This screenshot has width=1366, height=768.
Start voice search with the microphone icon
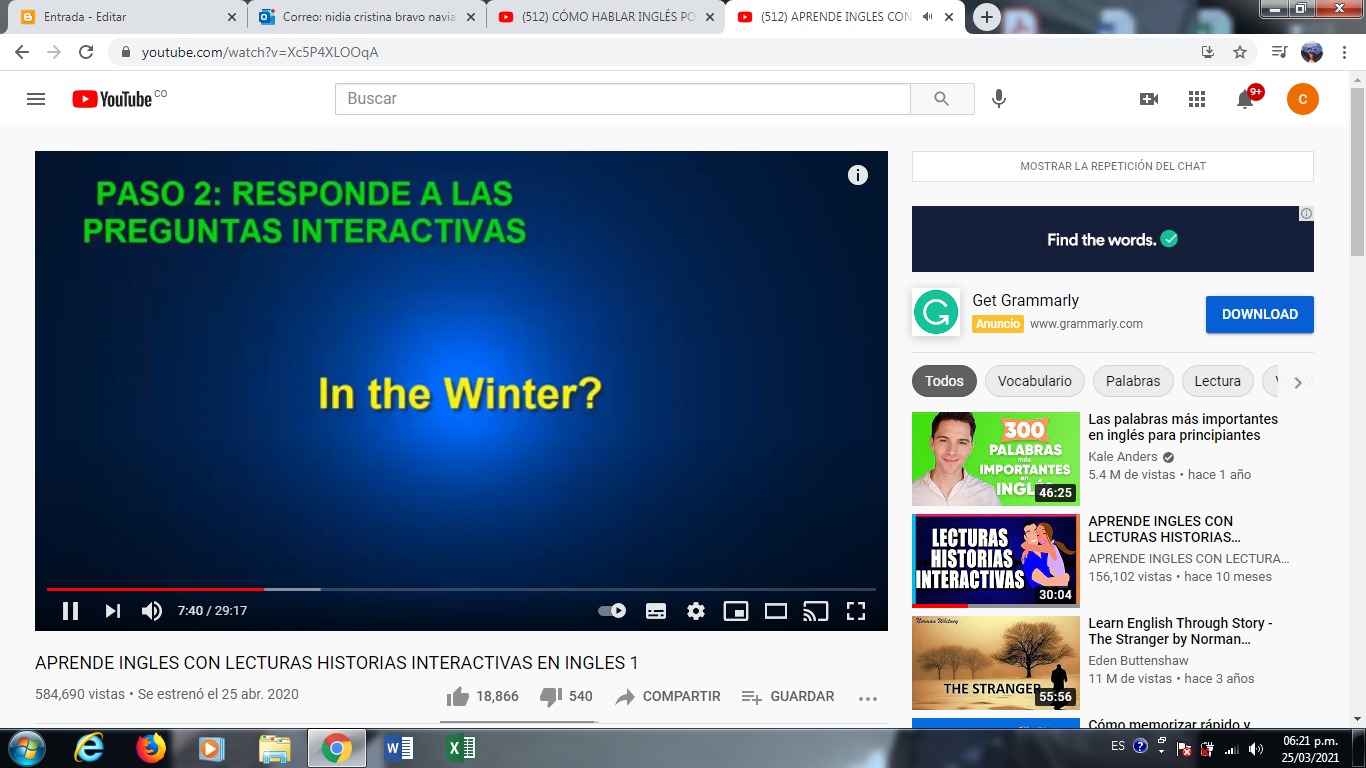tap(998, 98)
